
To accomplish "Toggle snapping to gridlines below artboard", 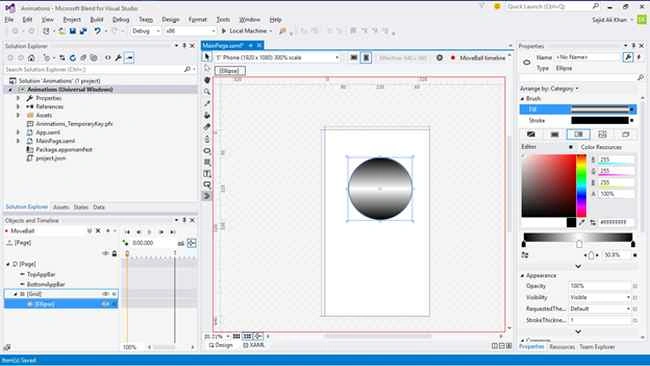I will coord(247,336).
